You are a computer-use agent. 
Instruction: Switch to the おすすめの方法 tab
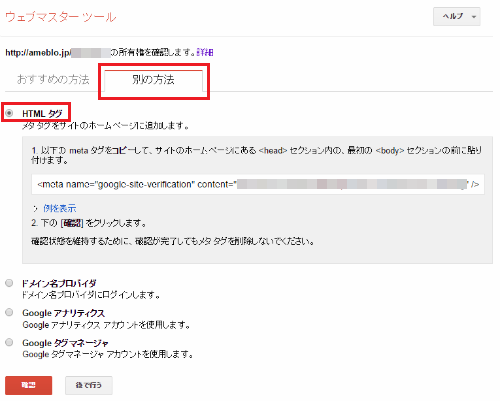click(x=53, y=79)
